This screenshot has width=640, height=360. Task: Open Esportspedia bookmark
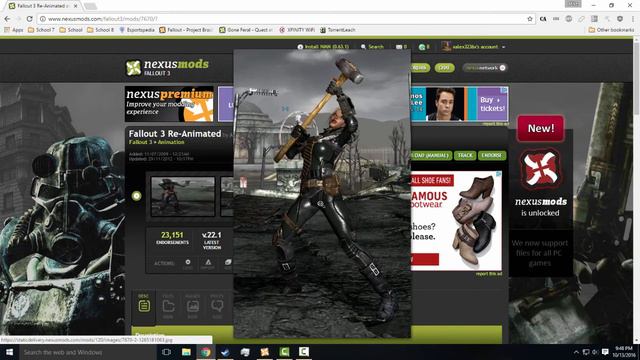click(x=137, y=30)
